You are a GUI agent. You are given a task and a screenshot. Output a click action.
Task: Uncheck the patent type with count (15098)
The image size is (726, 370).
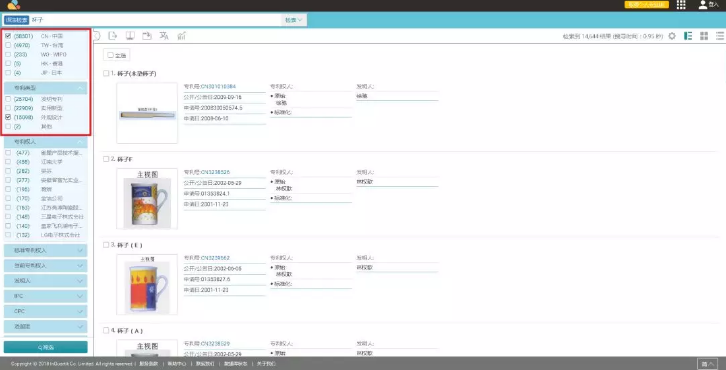pyautogui.click(x=8, y=117)
